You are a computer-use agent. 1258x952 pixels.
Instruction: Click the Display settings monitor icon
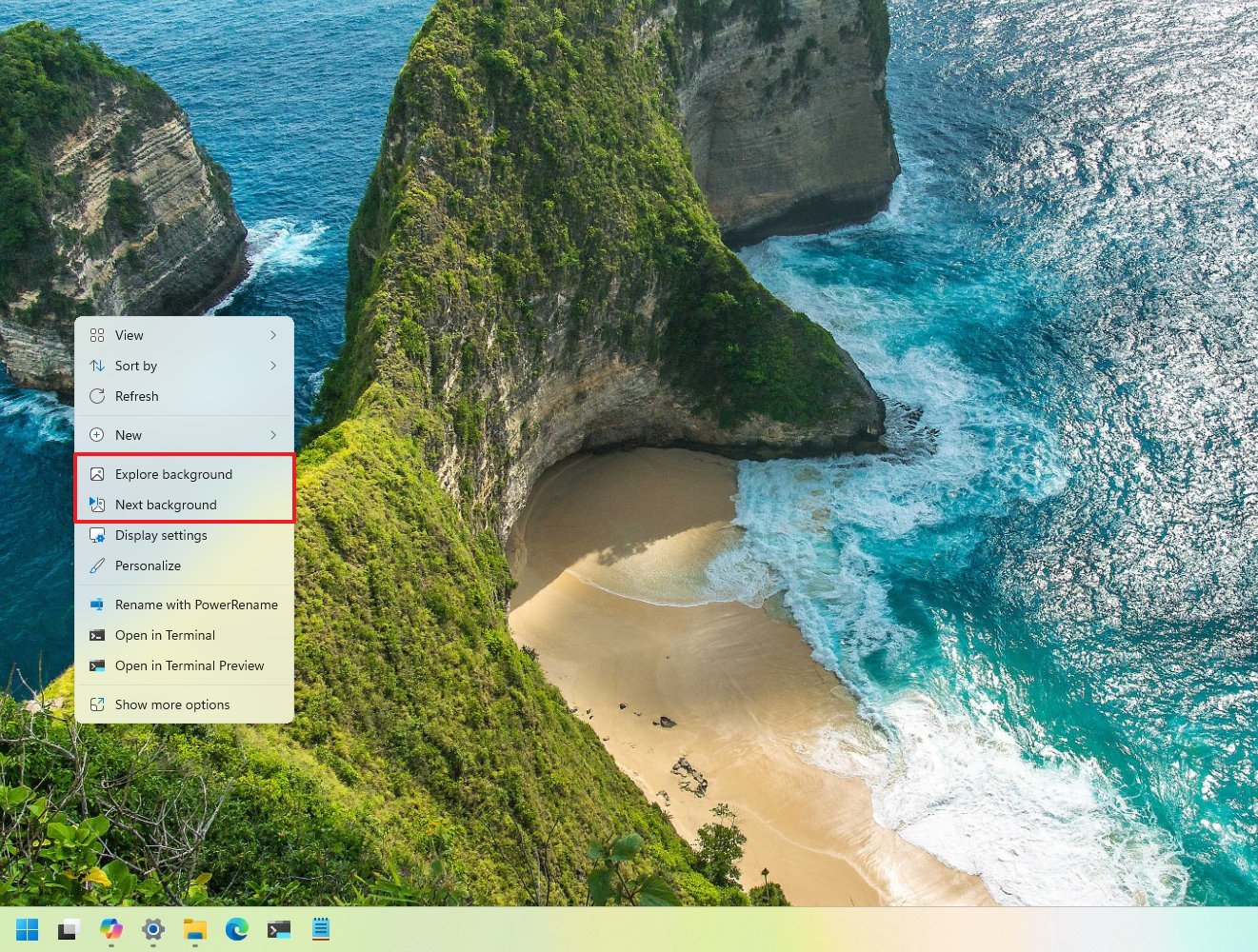pyautogui.click(x=98, y=535)
